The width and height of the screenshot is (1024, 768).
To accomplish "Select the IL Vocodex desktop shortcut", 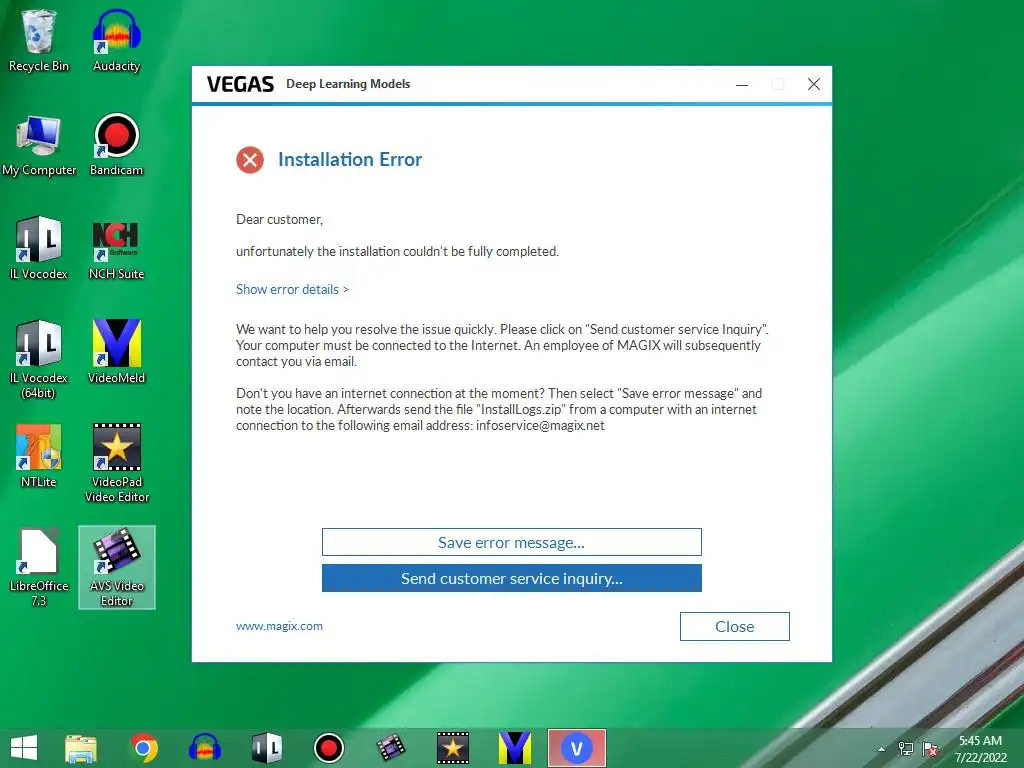I will click(x=39, y=249).
